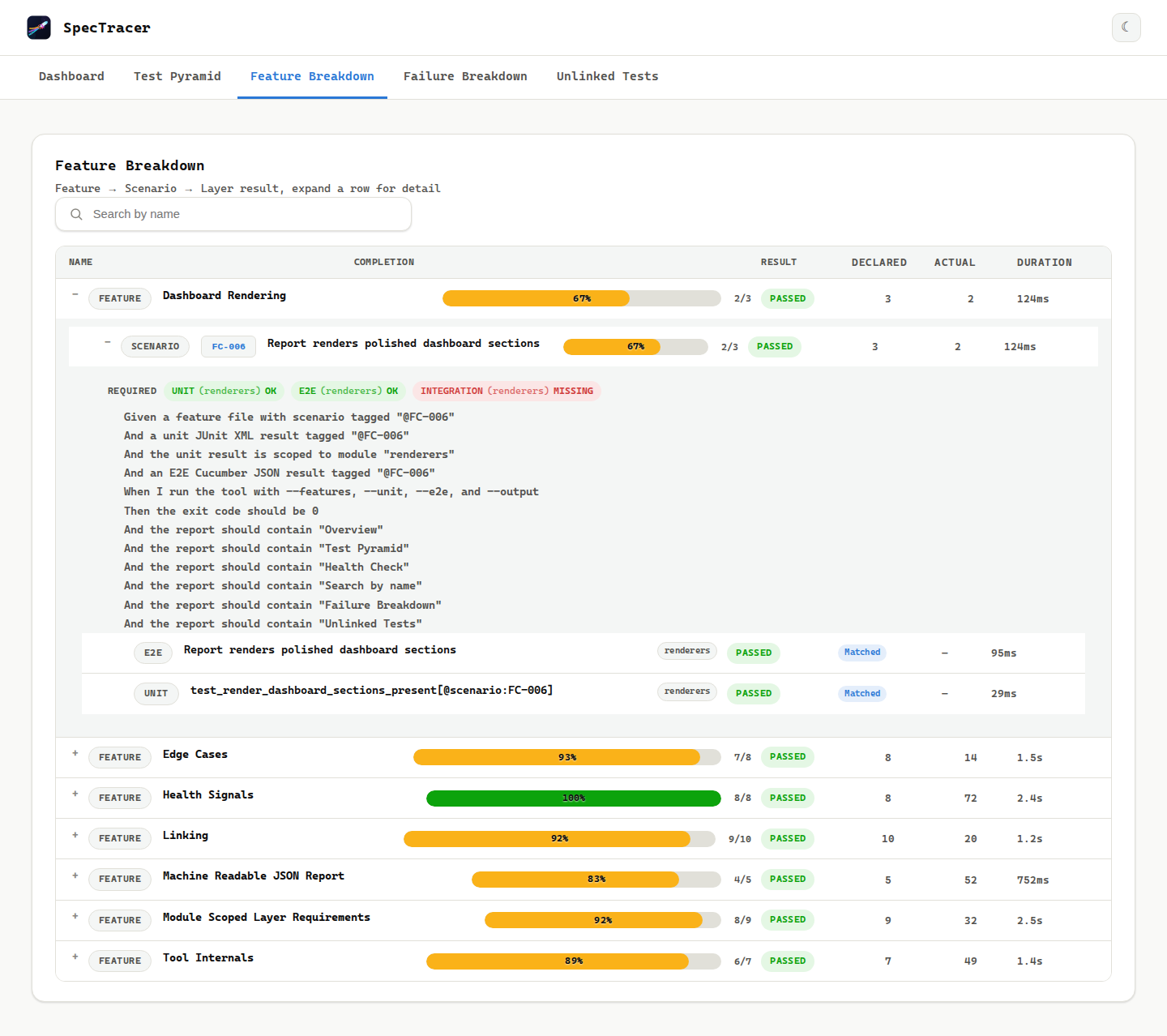Click the DECLARED column header
Screen dimensions: 1167x1036
879,263
